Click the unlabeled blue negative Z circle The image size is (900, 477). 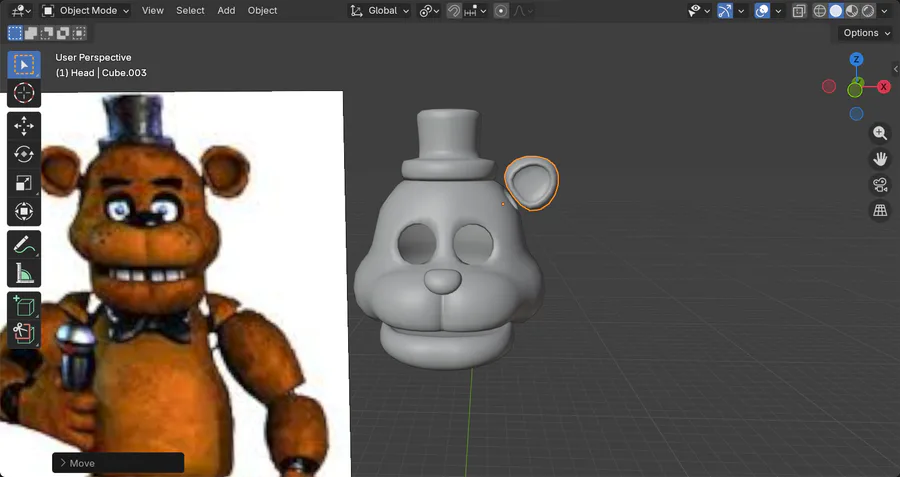click(x=856, y=114)
